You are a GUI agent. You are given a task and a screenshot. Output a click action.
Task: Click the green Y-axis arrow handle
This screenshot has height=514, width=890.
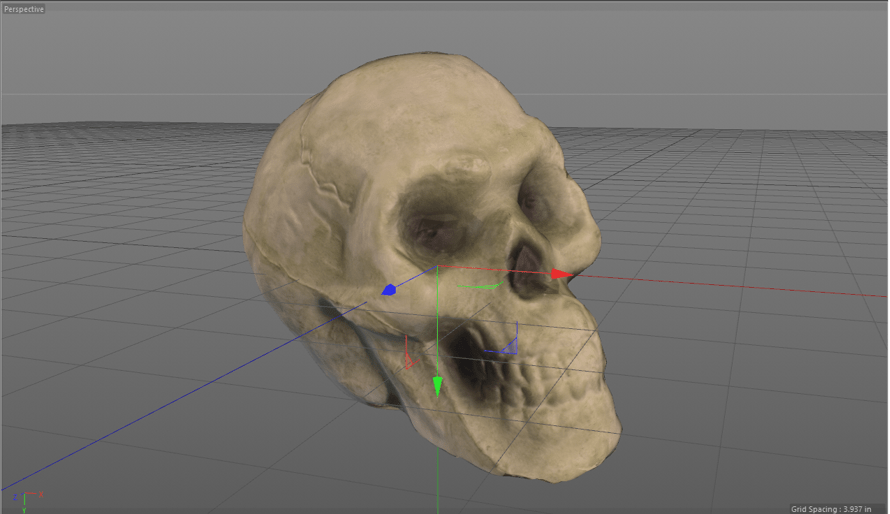click(437, 386)
